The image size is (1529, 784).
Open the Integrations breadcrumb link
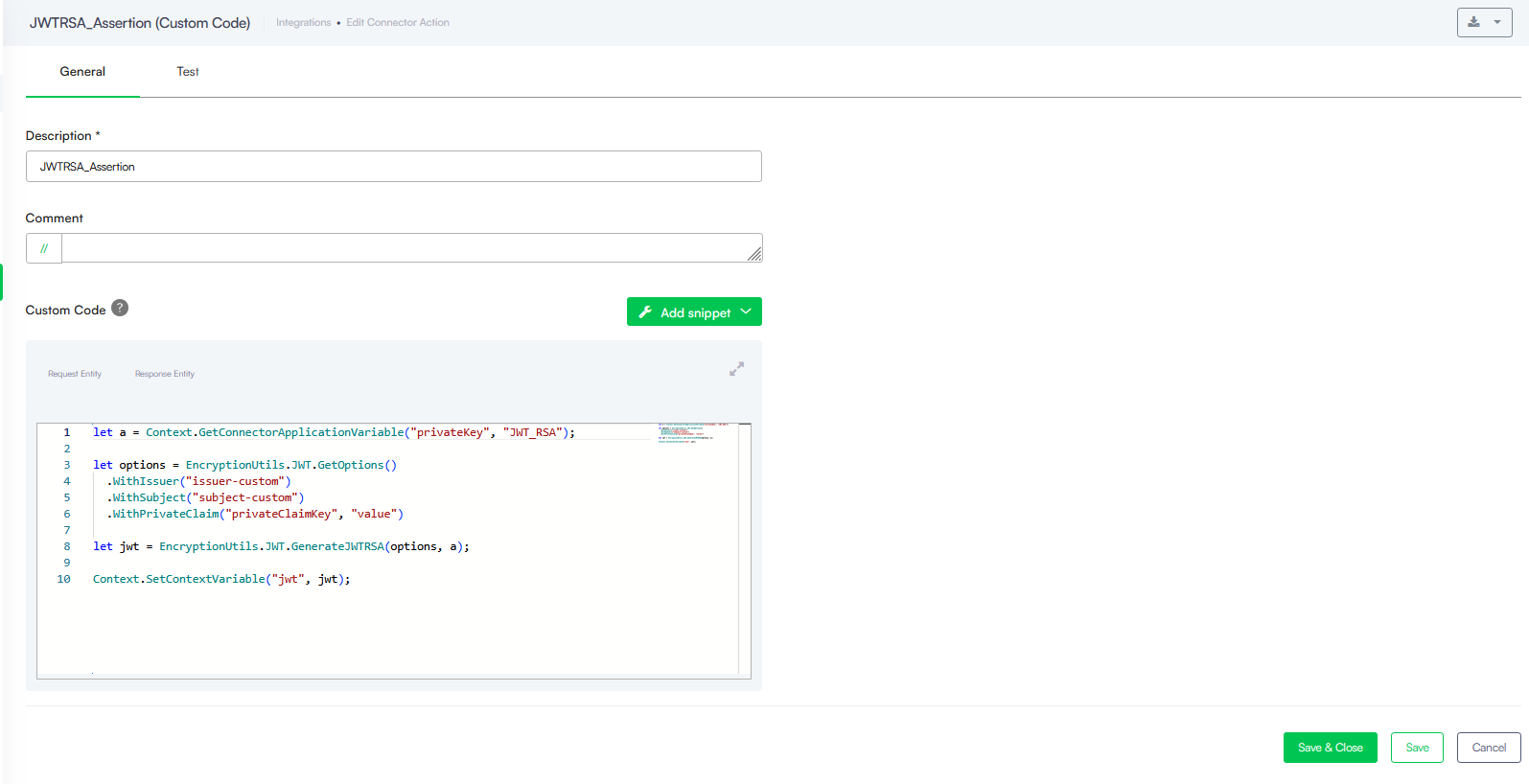pos(303,22)
